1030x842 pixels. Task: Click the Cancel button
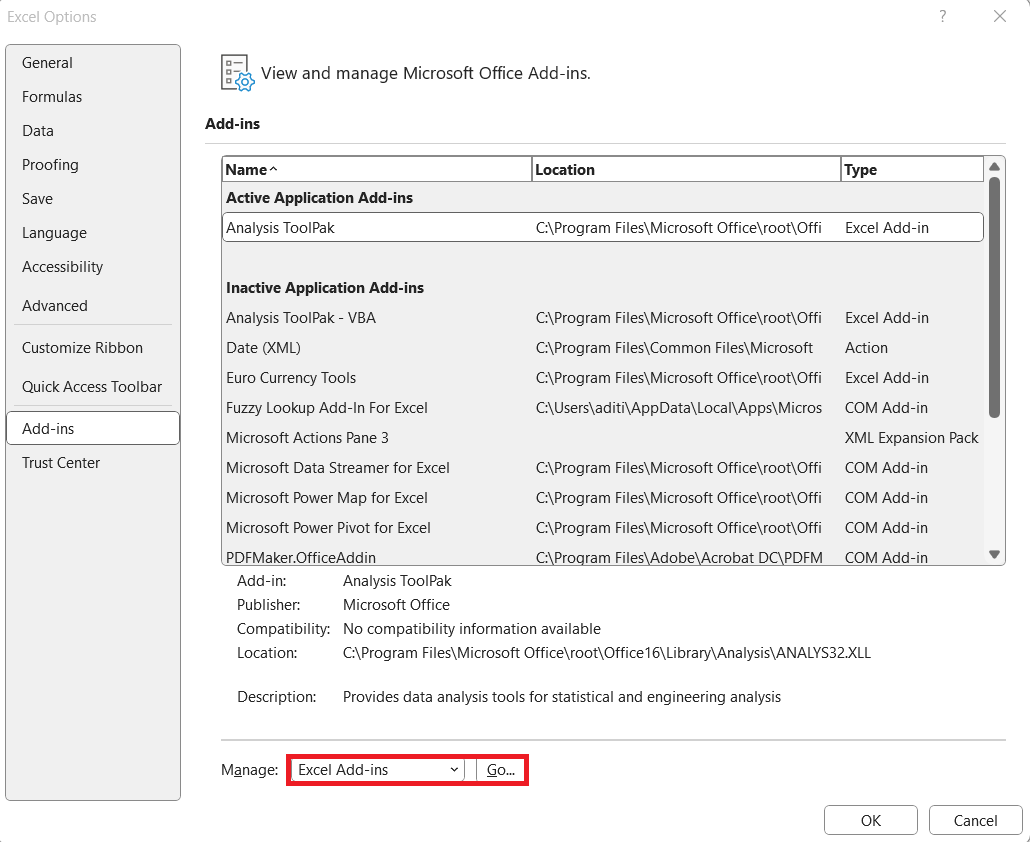[x=975, y=820]
